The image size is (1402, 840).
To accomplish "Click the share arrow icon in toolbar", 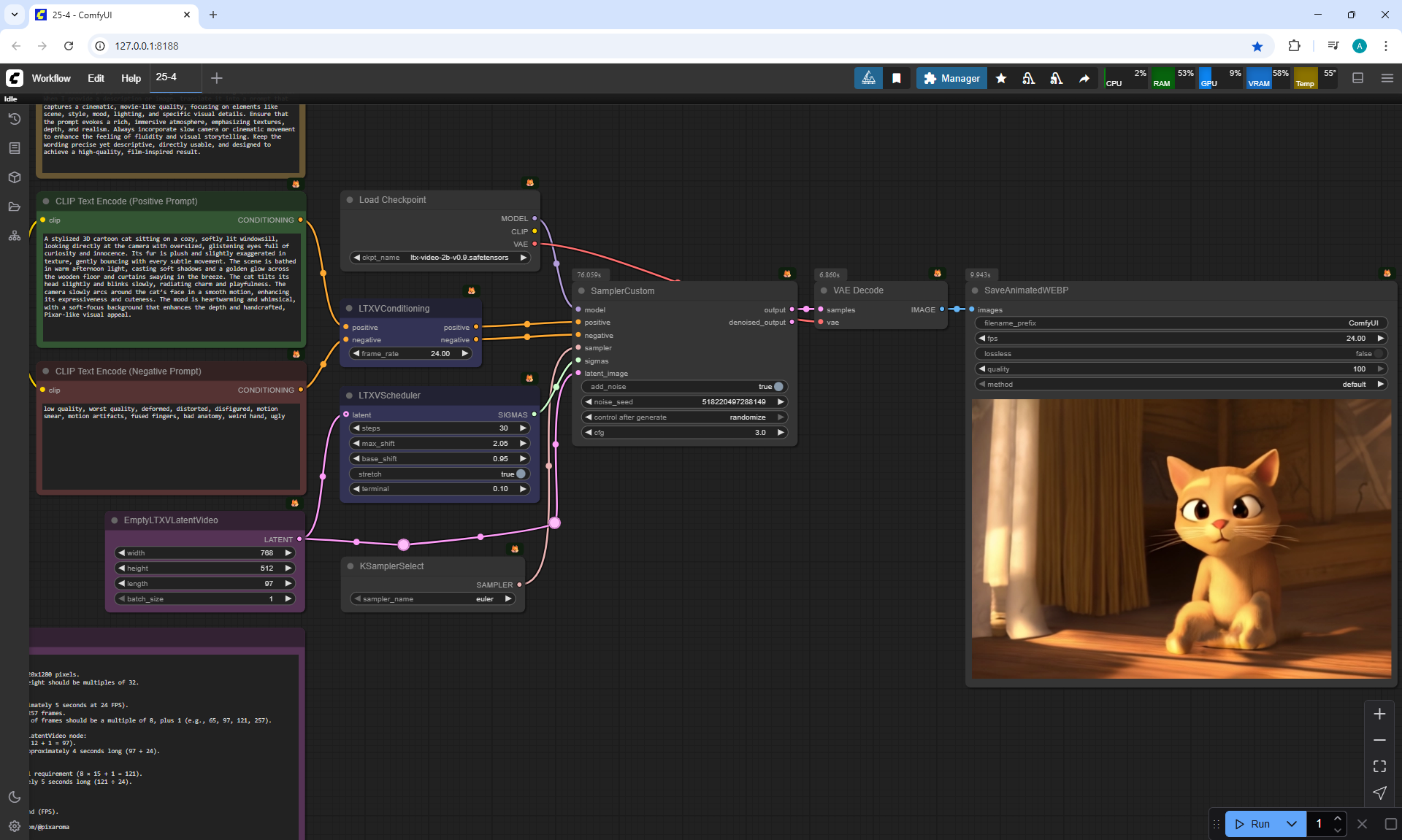I will [x=1084, y=78].
